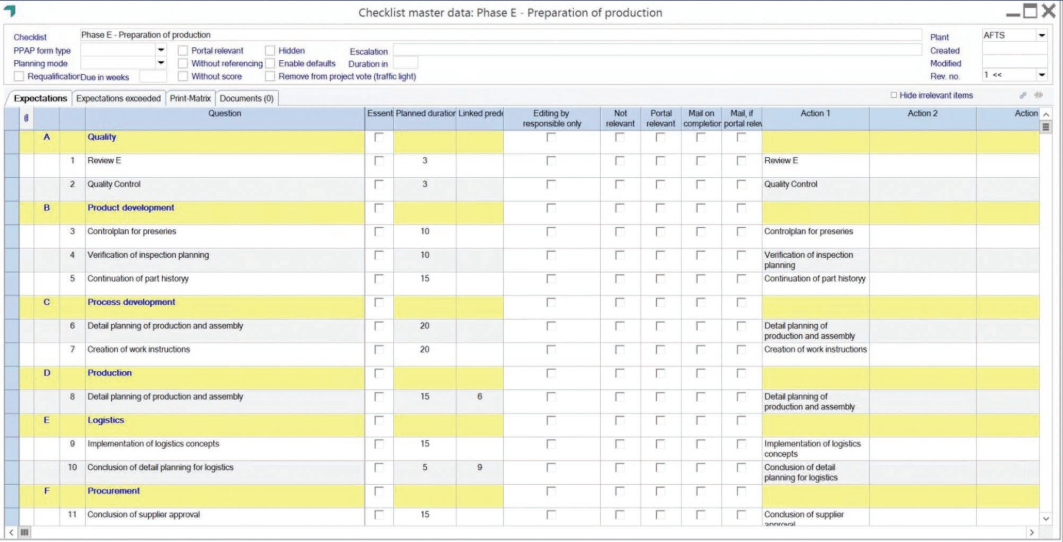The height and width of the screenshot is (542, 1063).
Task: Check the Requalification checkbox
Action: [19, 76]
